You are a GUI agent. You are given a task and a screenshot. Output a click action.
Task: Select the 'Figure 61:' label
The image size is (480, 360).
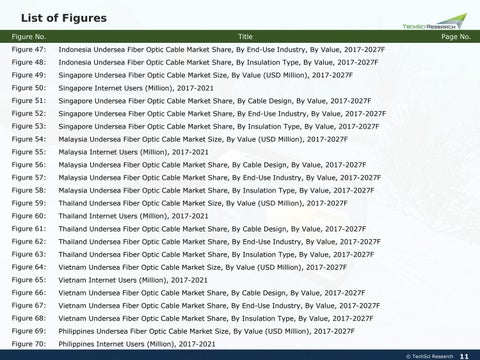point(29,229)
